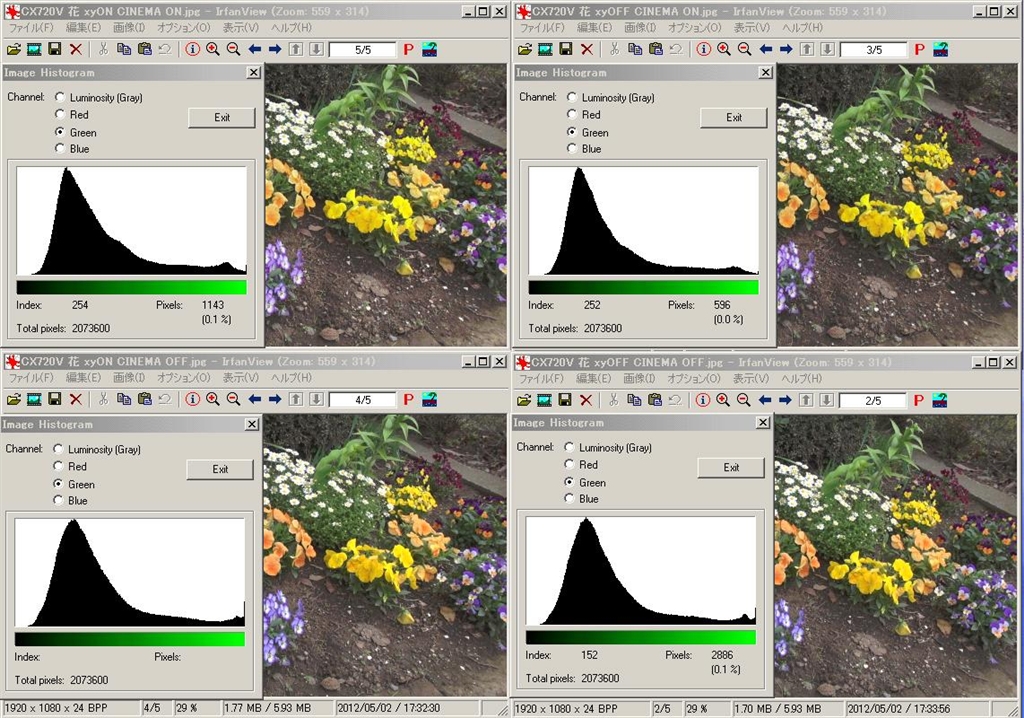Open オプション(O) menu in xyOFF CINEMA ON window
Viewport: 1024px width, 718px height.
pos(694,27)
